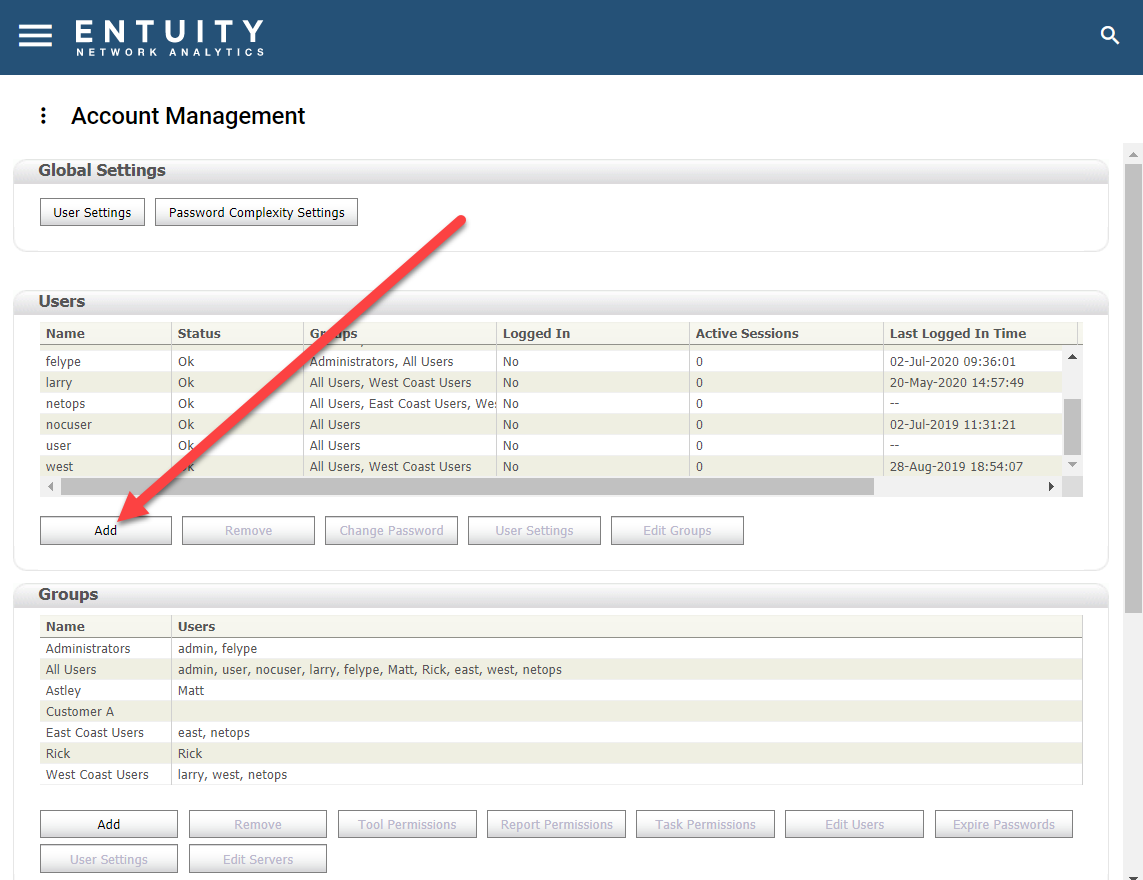Click the search magnifier icon
This screenshot has height=880, width=1143.
pos(1109,35)
